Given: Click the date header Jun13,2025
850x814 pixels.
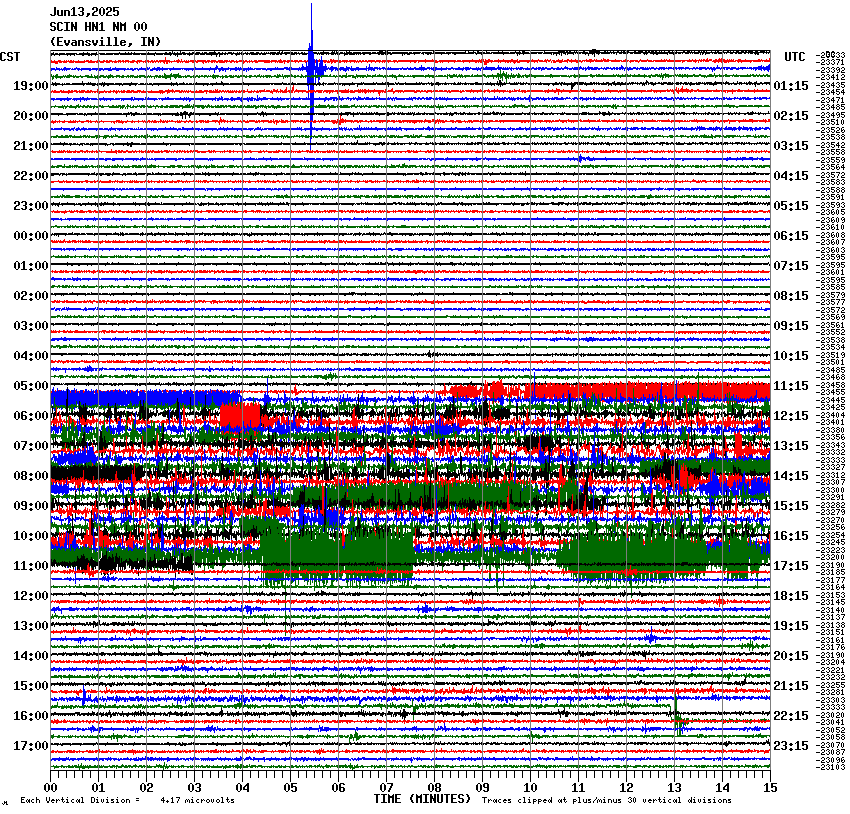Looking at the screenshot, I should point(85,12).
